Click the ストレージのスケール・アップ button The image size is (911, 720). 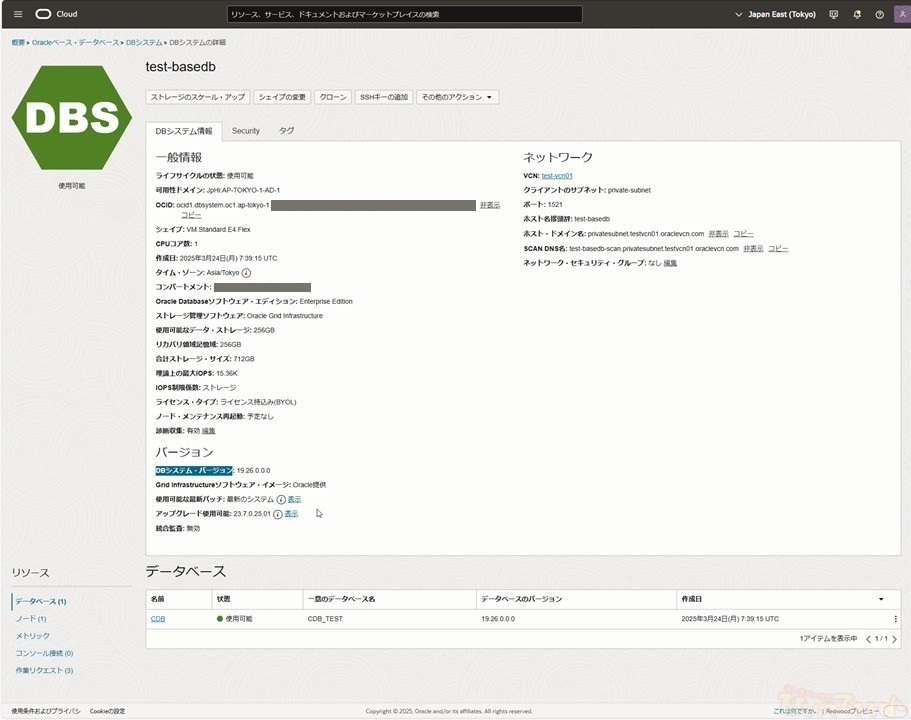pos(197,97)
